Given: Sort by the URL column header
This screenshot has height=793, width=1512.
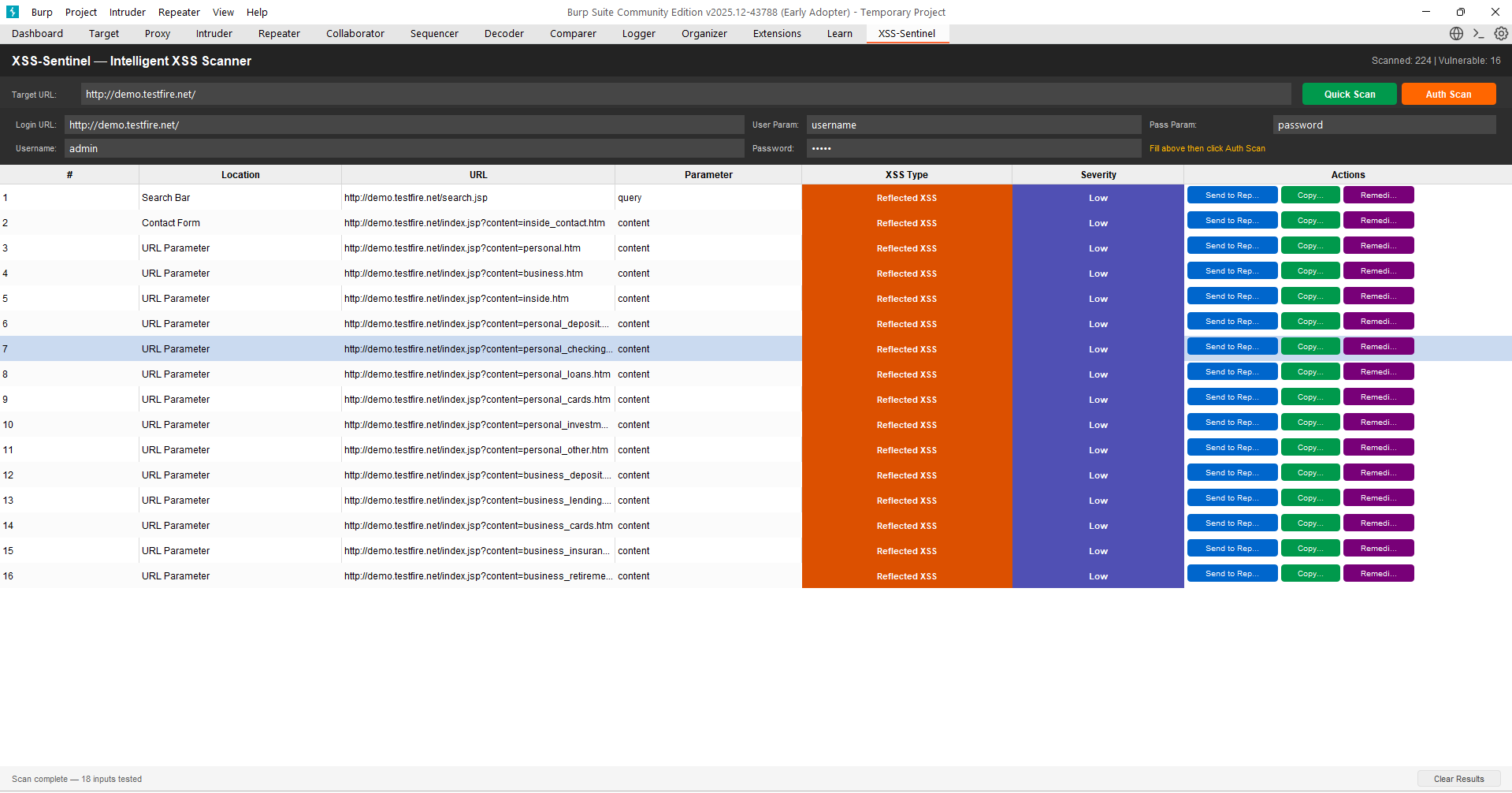Looking at the screenshot, I should pos(478,175).
